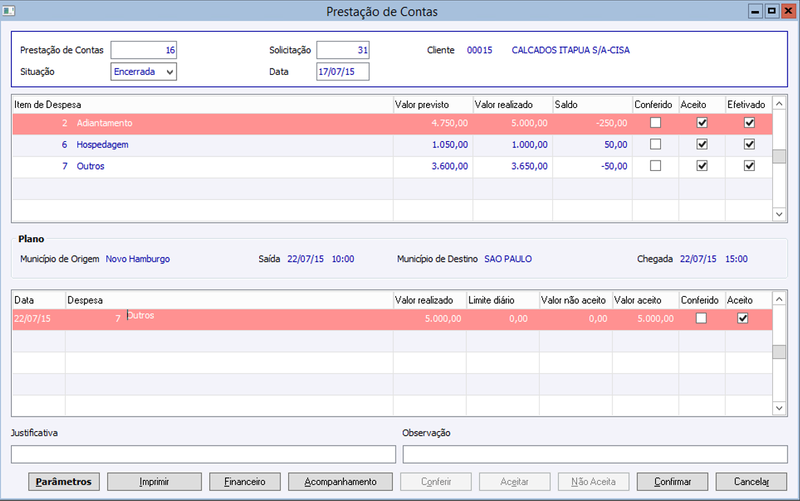
Task: Toggle Conferido checkbox for Adiantamento row
Action: pos(656,122)
